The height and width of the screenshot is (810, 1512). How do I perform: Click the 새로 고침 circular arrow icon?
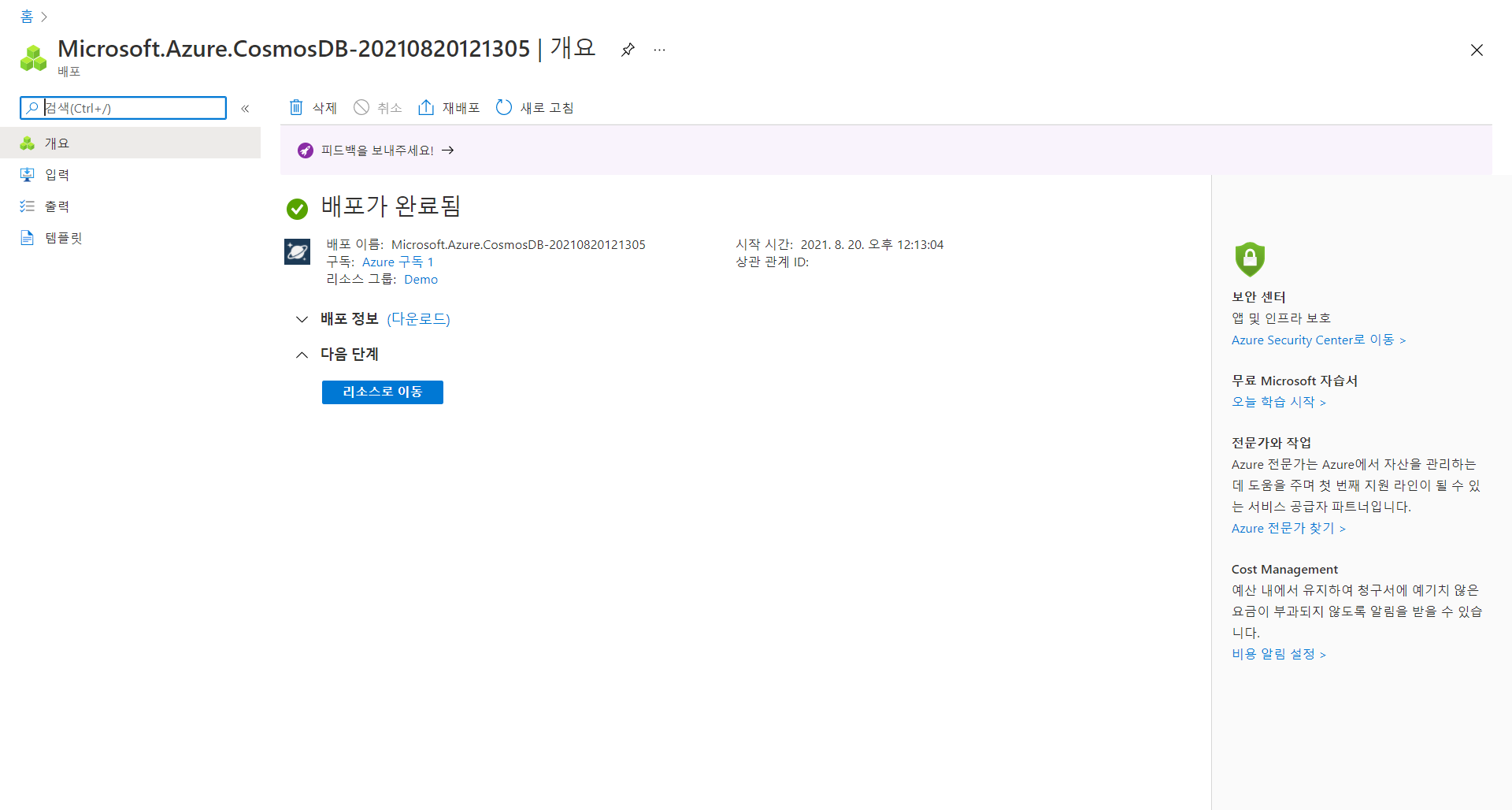(x=504, y=107)
